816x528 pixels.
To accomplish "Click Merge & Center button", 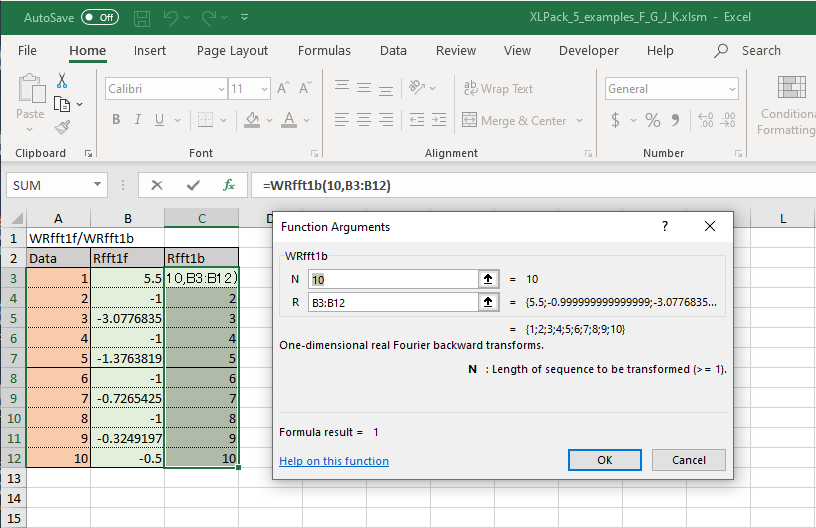I will tap(514, 121).
